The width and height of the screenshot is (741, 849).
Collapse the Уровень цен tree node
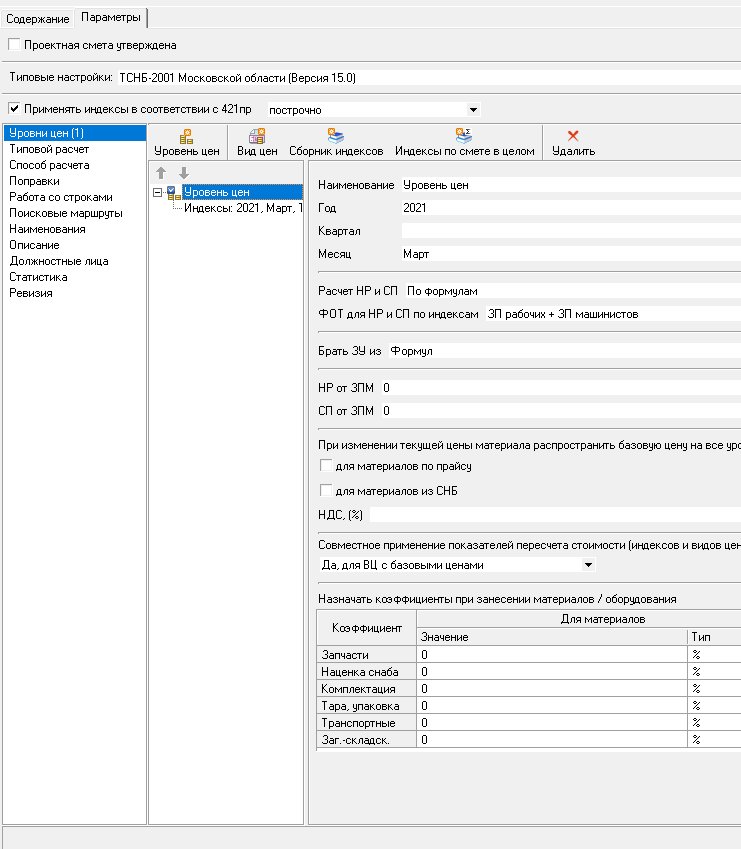click(158, 192)
